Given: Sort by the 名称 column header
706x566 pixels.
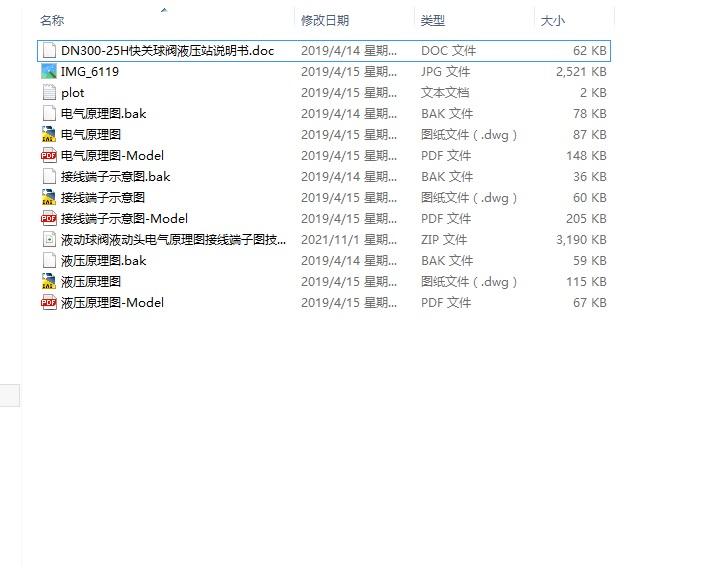Looking at the screenshot, I should point(52,21).
